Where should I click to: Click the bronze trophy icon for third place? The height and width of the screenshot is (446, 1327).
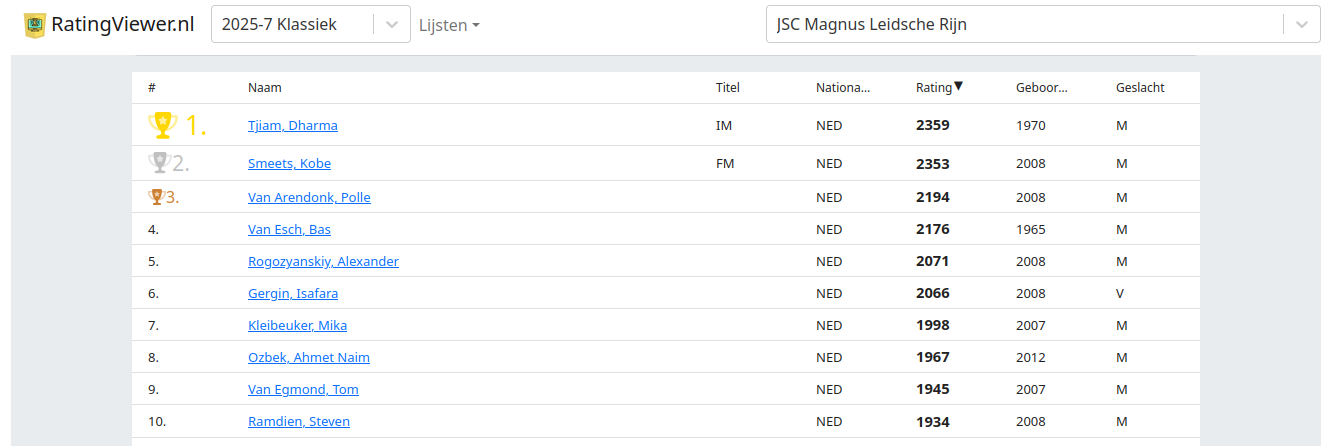click(x=155, y=197)
